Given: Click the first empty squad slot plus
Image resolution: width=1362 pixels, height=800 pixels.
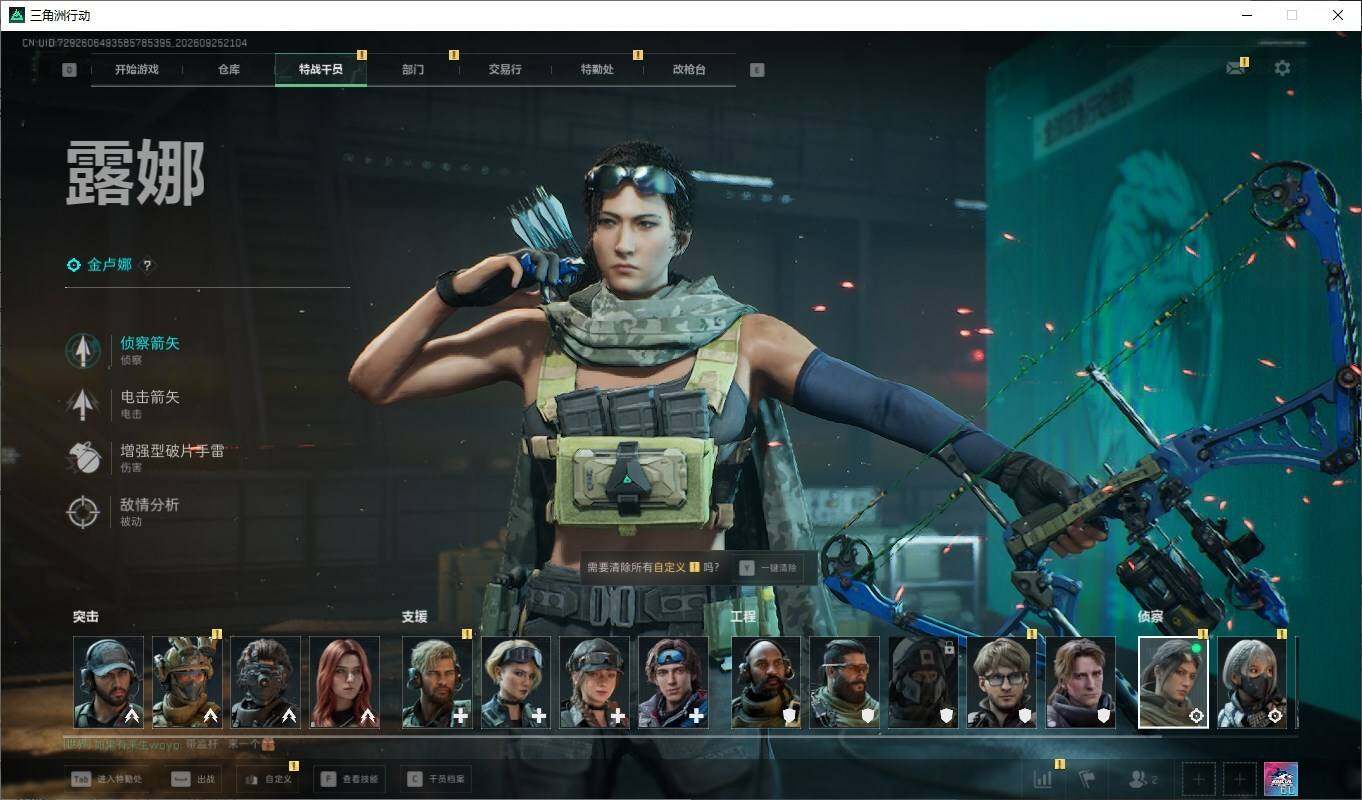Looking at the screenshot, I should (1199, 779).
